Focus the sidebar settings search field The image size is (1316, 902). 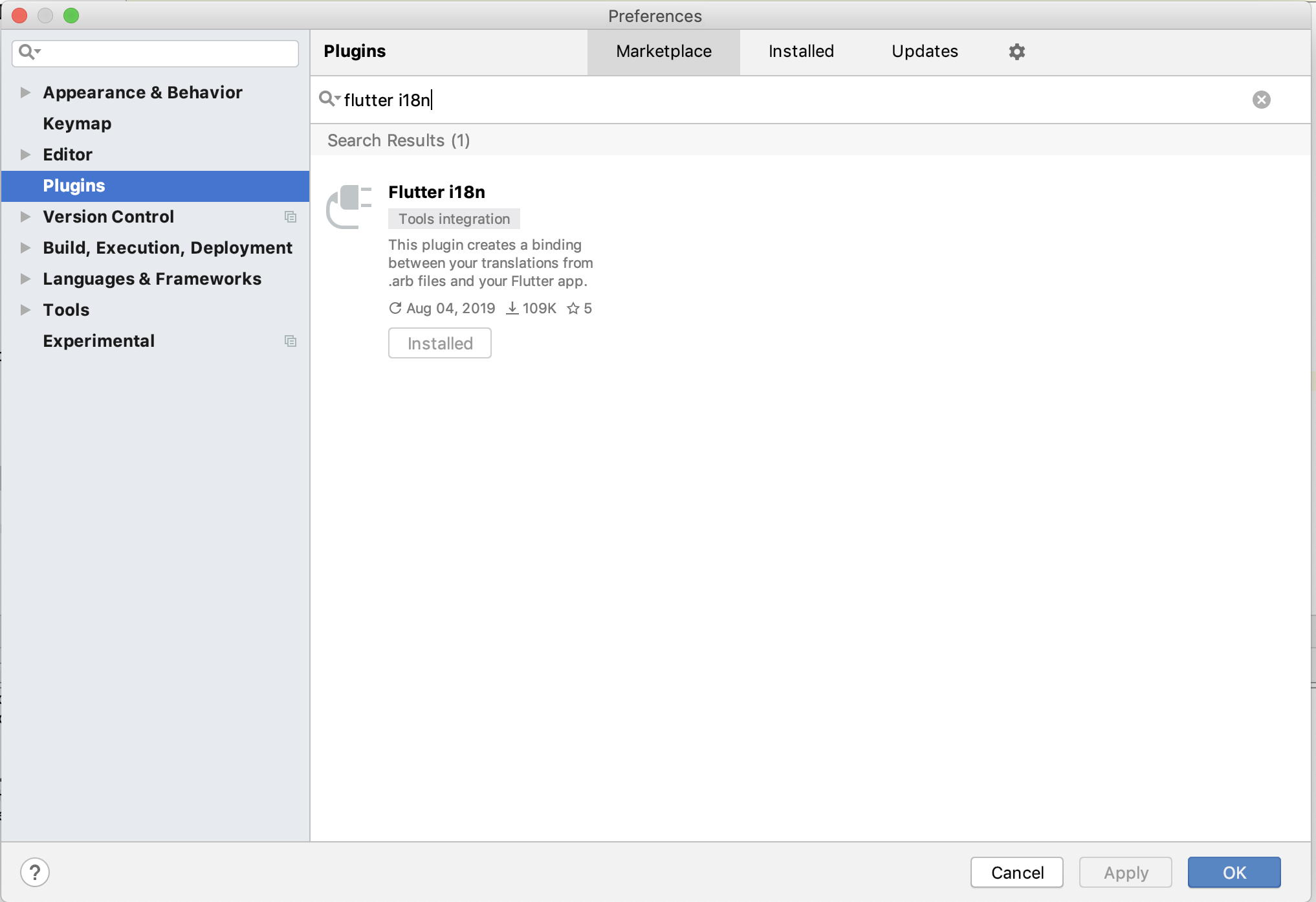click(168, 53)
